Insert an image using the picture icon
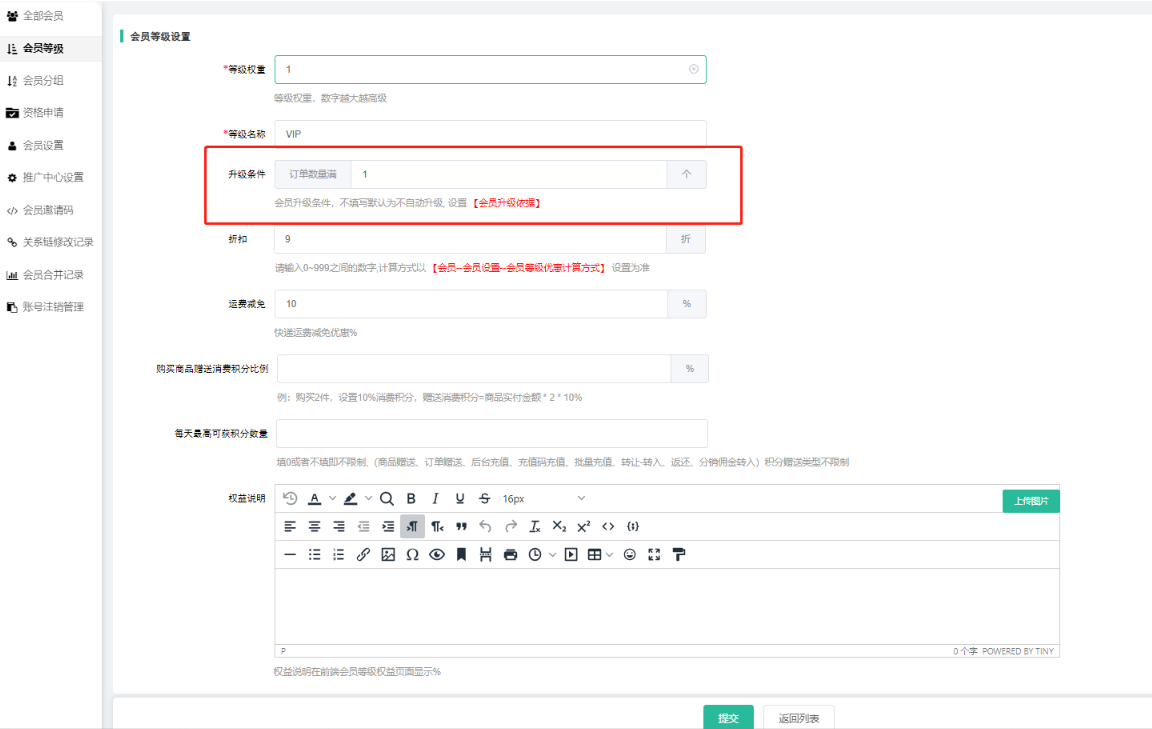The height and width of the screenshot is (729, 1152). click(388, 555)
